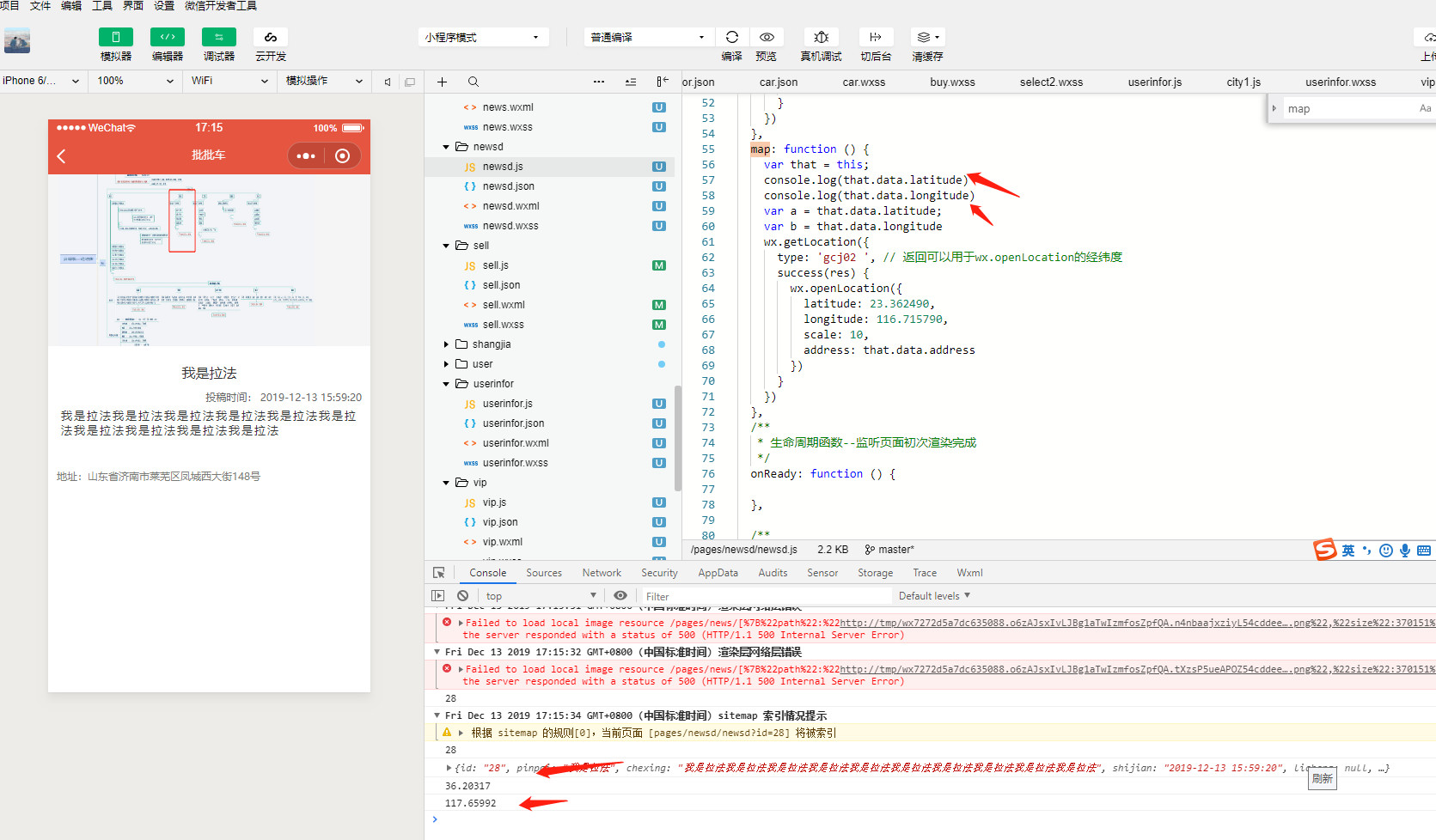Switch to the select2.wxss editor tab

point(1051,82)
